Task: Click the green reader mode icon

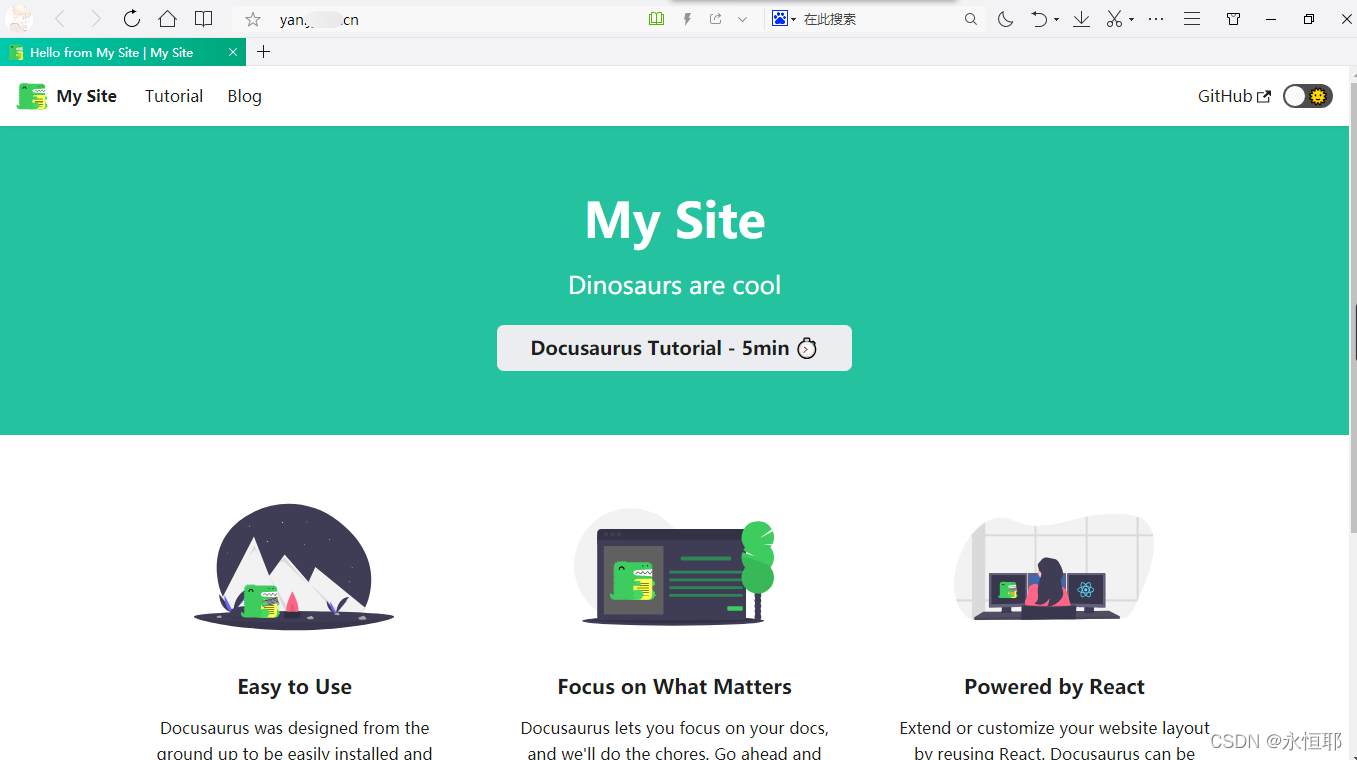Action: [x=656, y=19]
